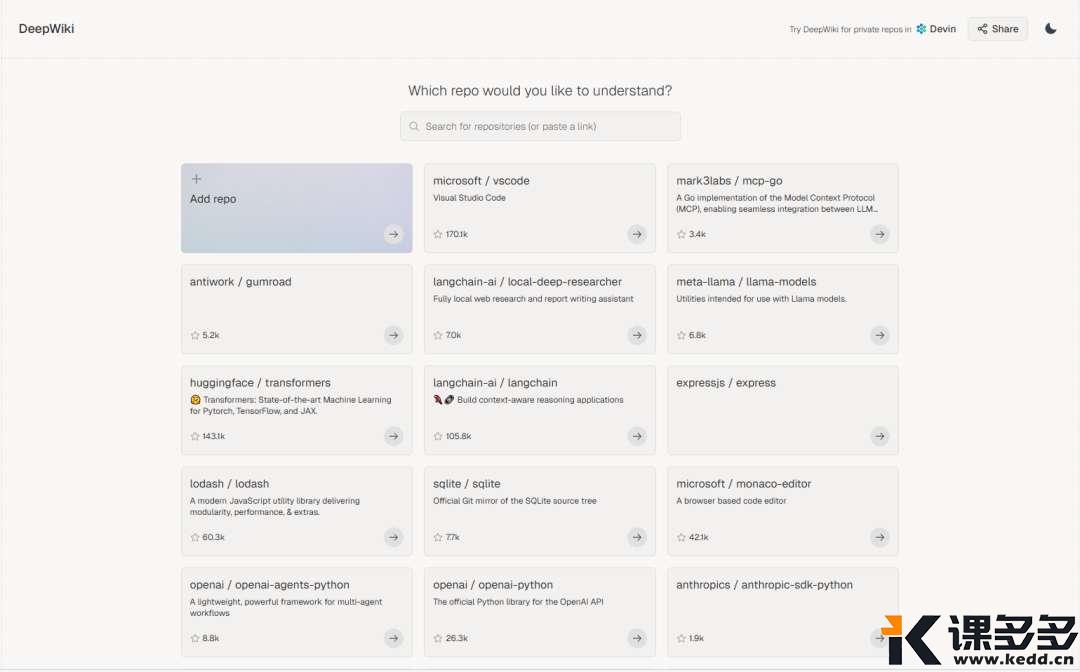Image resolution: width=1080 pixels, height=672 pixels.
Task: Click the DeepWiki logo text
Action: 46,29
